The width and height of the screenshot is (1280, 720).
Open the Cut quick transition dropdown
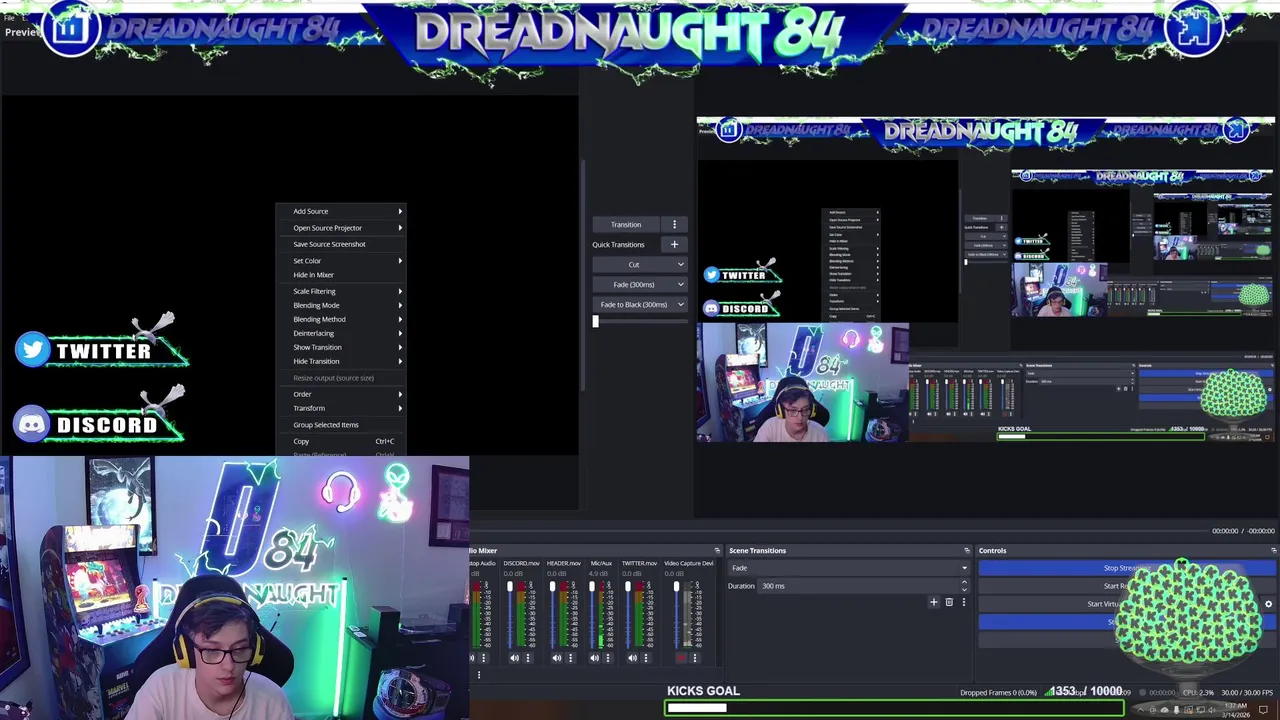coord(639,264)
